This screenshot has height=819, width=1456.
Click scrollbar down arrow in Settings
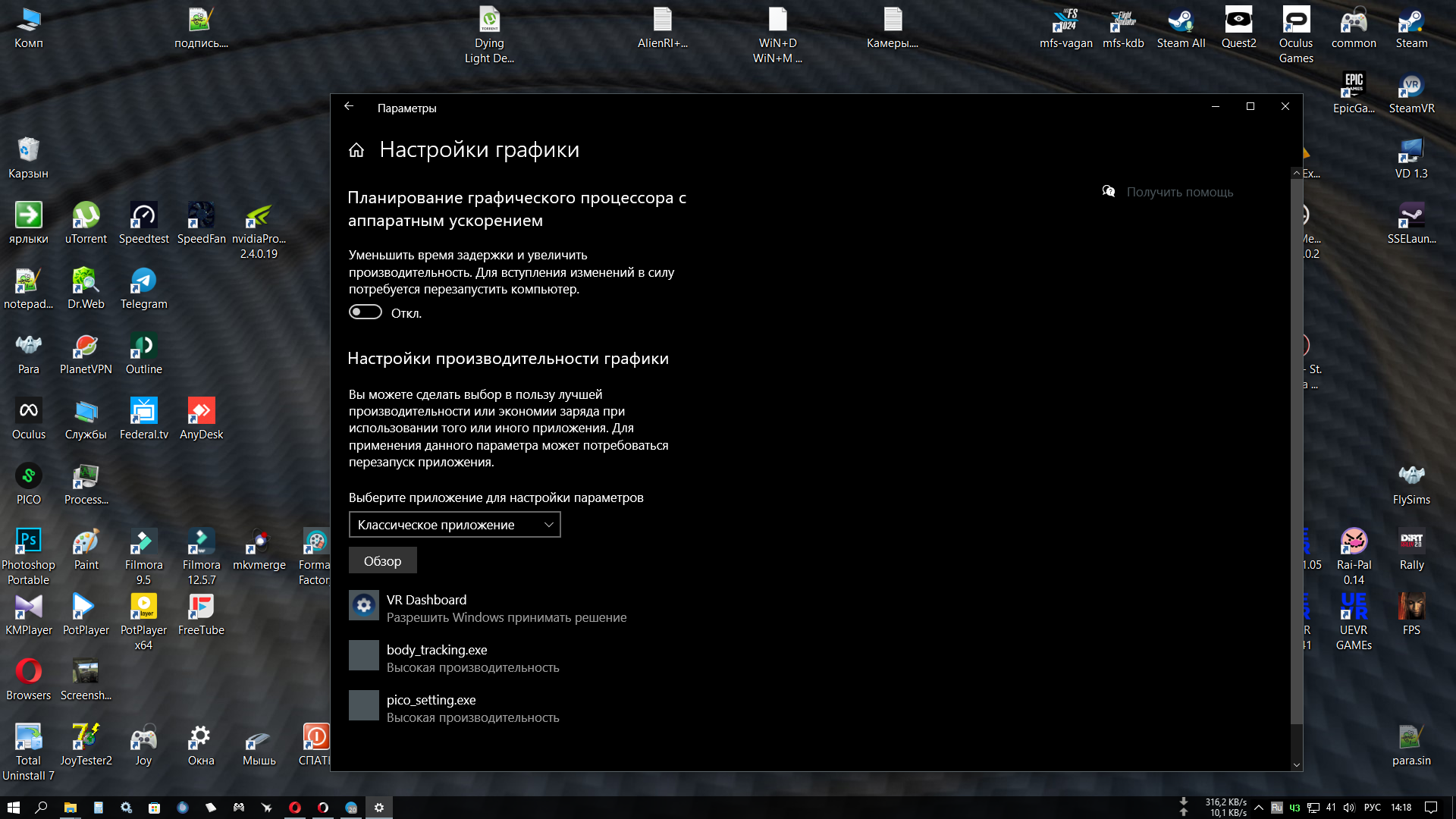coord(1297,765)
